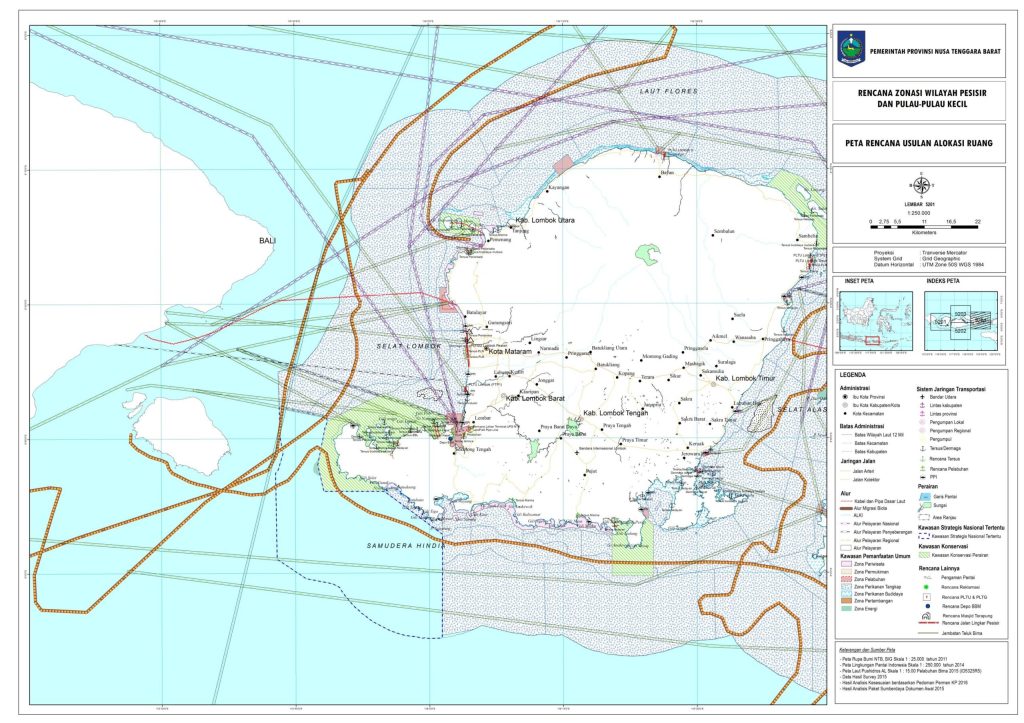1024x723 pixels.
Task: Click the Rencana Depo BBM blue dot
Action: coord(925,606)
